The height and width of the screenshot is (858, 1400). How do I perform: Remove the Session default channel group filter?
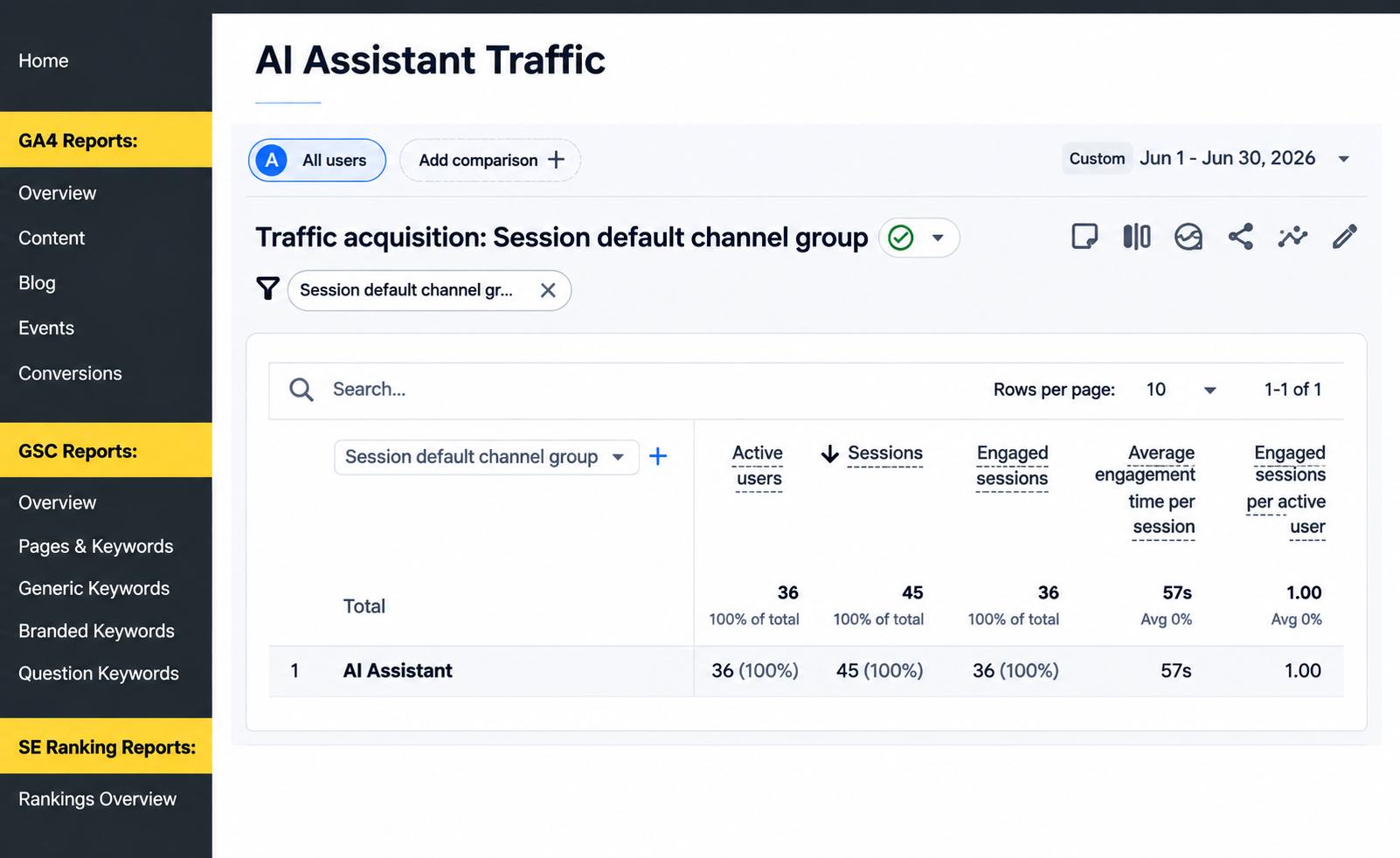tap(548, 290)
